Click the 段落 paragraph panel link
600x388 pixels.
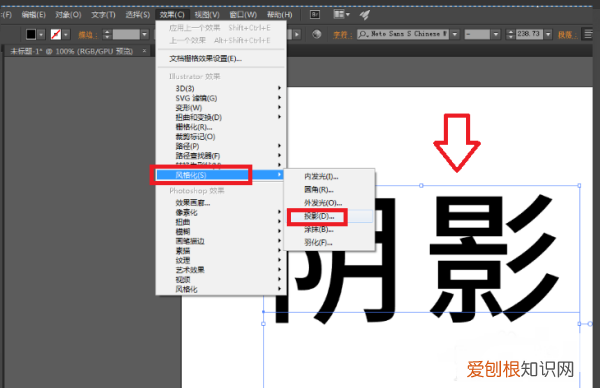click(x=567, y=35)
